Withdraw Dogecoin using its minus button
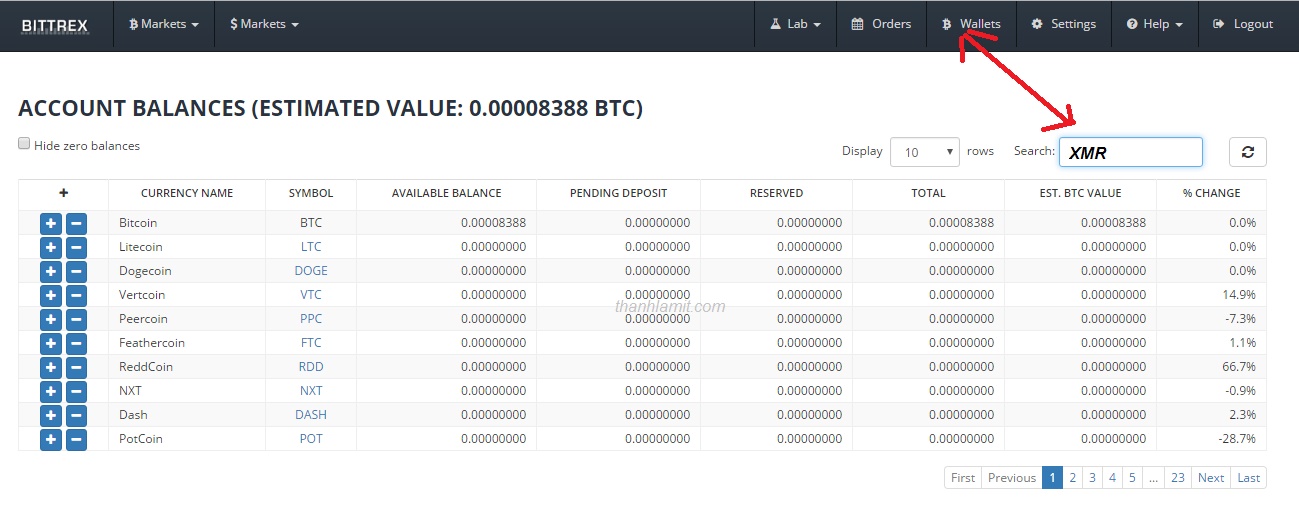Image resolution: width=1299 pixels, height=529 pixels. coord(76,271)
